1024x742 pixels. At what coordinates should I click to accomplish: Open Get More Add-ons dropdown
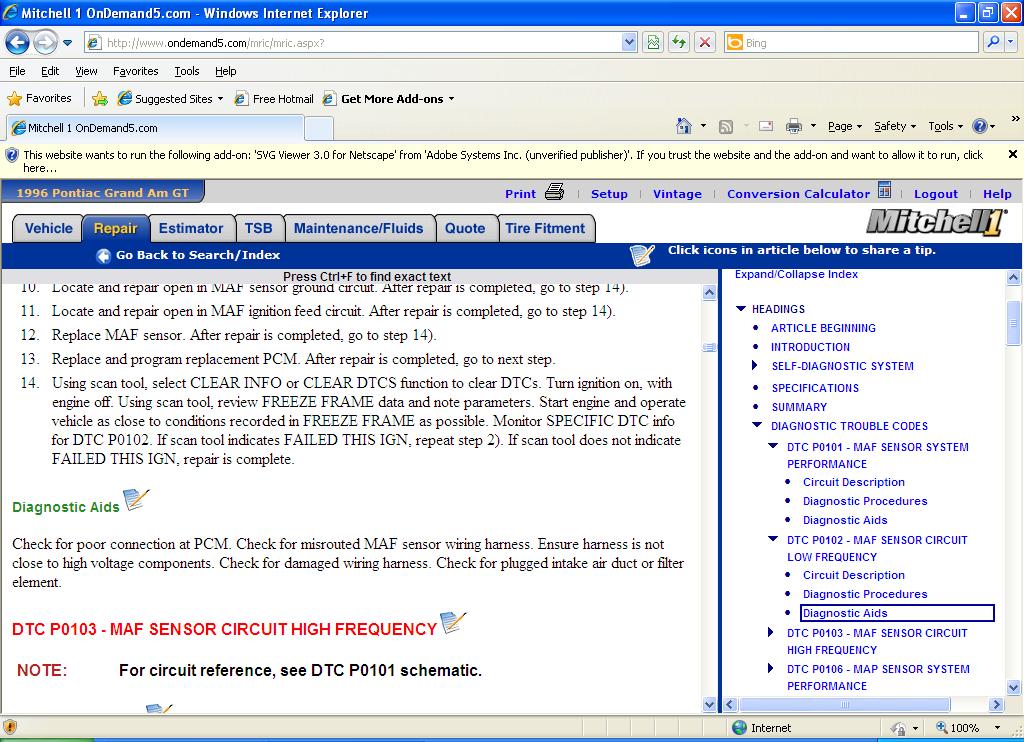point(390,99)
